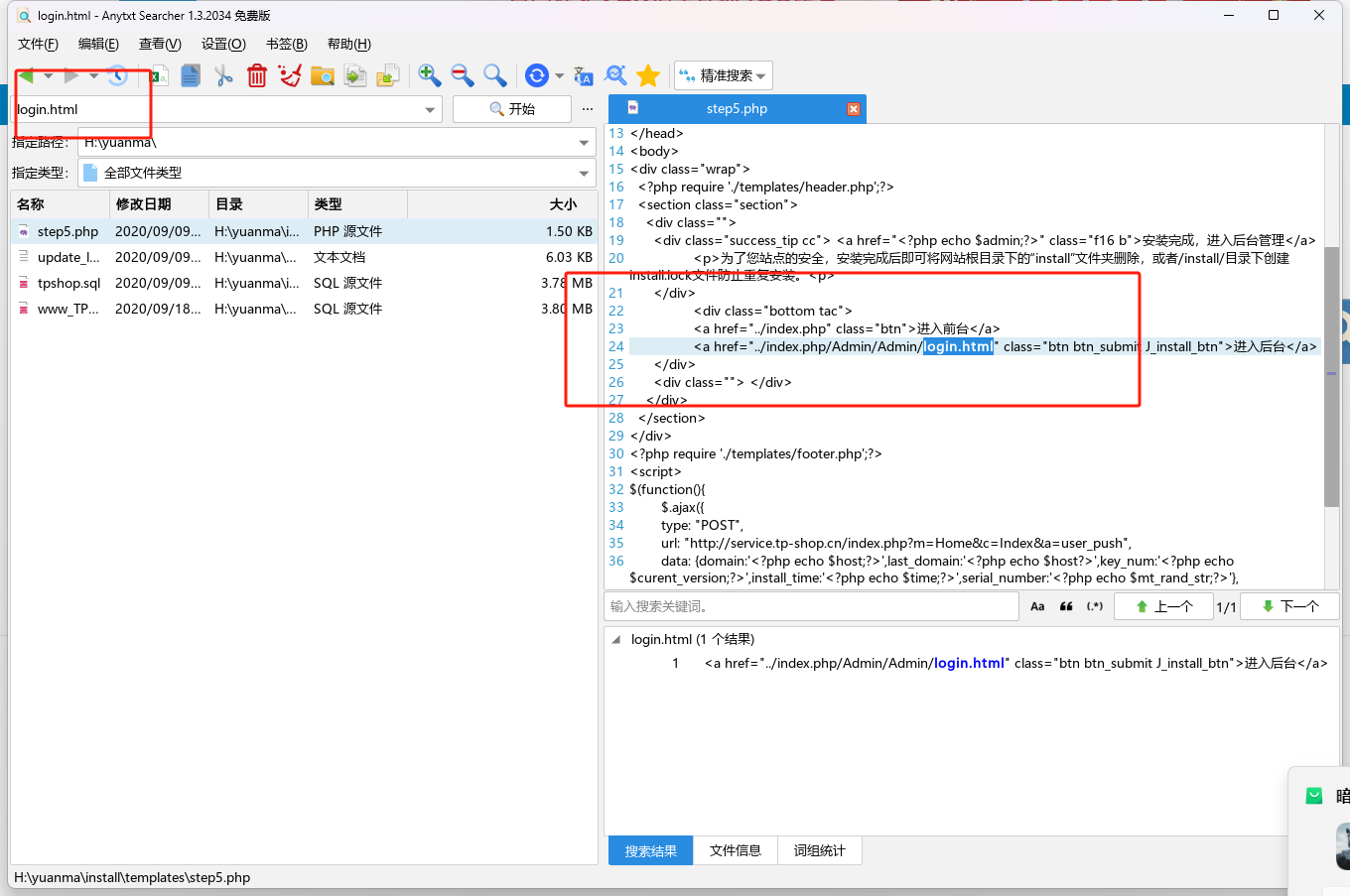Toggle case sensitive Aa option

(x=1037, y=606)
